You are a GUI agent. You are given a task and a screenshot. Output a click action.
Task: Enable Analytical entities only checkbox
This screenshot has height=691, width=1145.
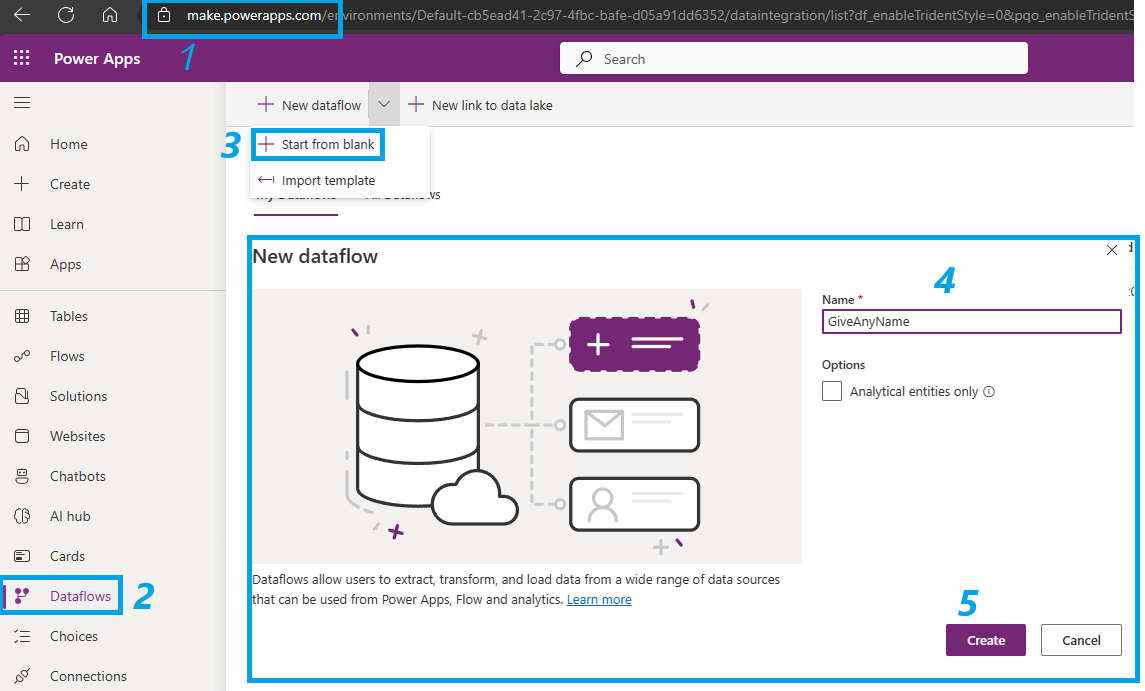point(832,391)
